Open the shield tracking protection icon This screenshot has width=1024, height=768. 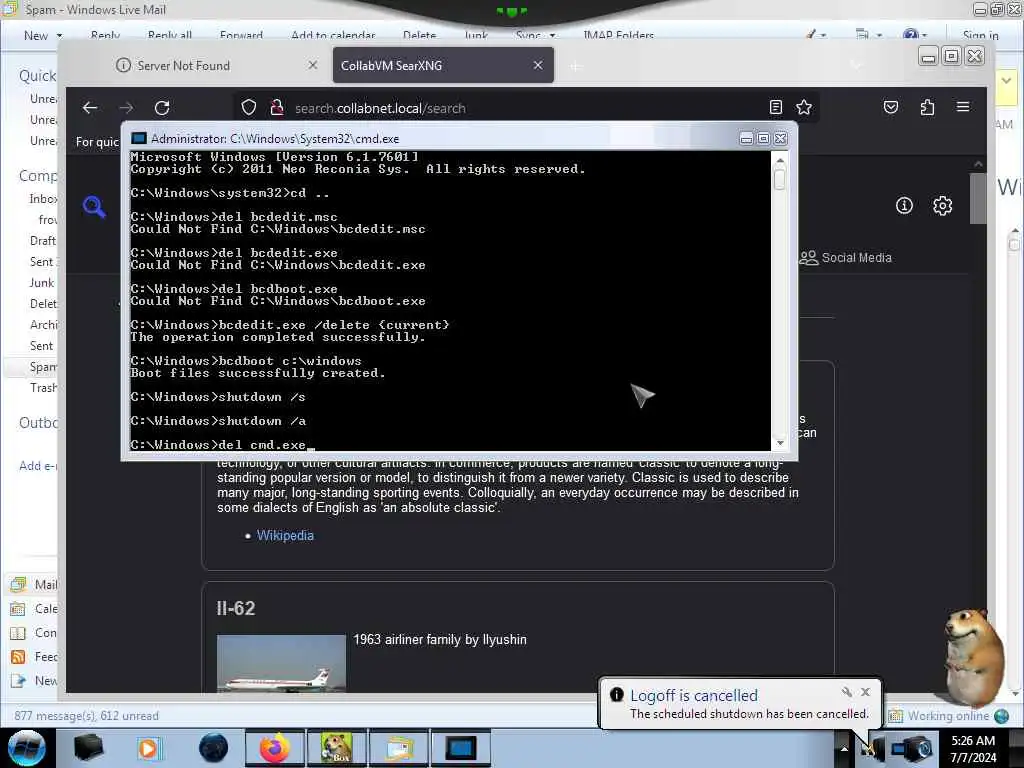coord(249,107)
